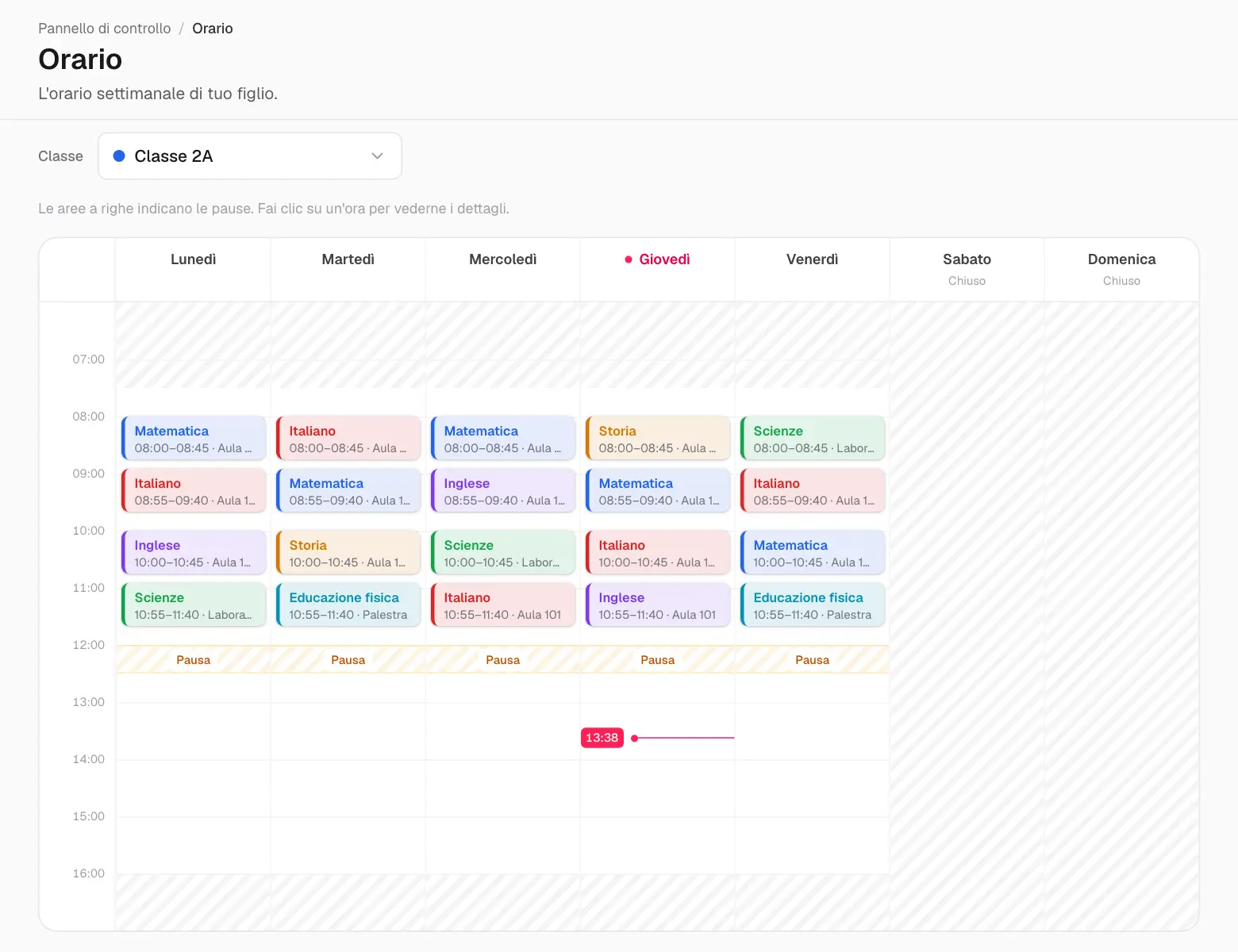Screen dimensions: 1238x952
Task: Open Friday Educazione fisica lesson card
Action: (813, 605)
